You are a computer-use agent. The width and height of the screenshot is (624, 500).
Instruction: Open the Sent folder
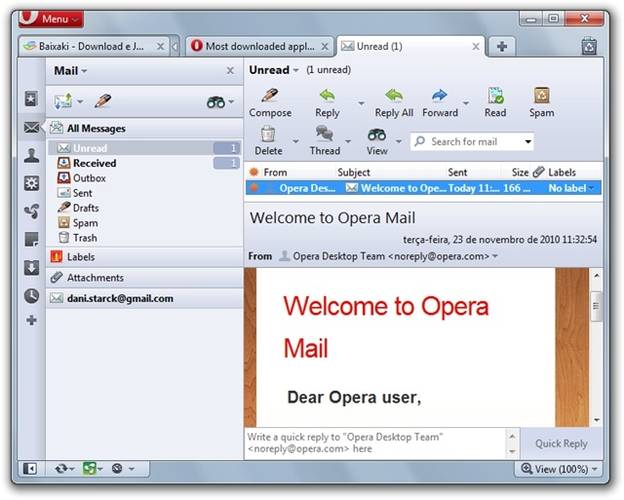click(145, 193)
